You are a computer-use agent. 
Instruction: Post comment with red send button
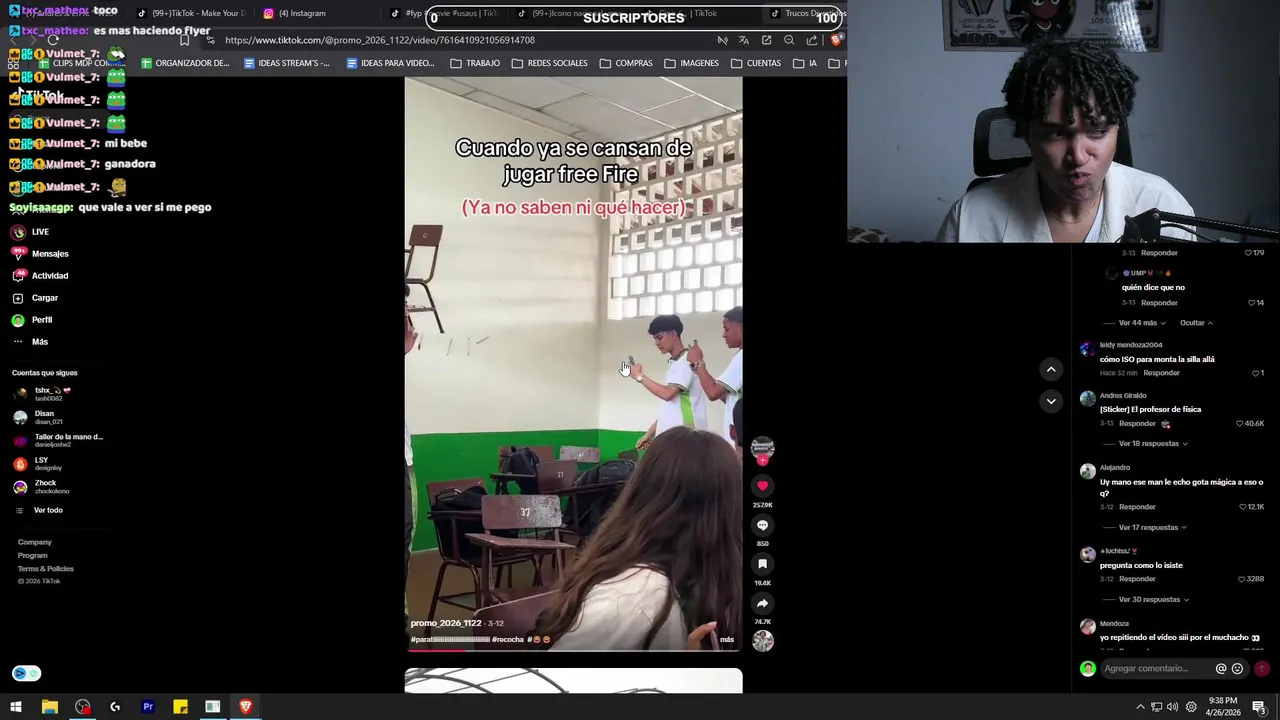pyautogui.click(x=1262, y=668)
